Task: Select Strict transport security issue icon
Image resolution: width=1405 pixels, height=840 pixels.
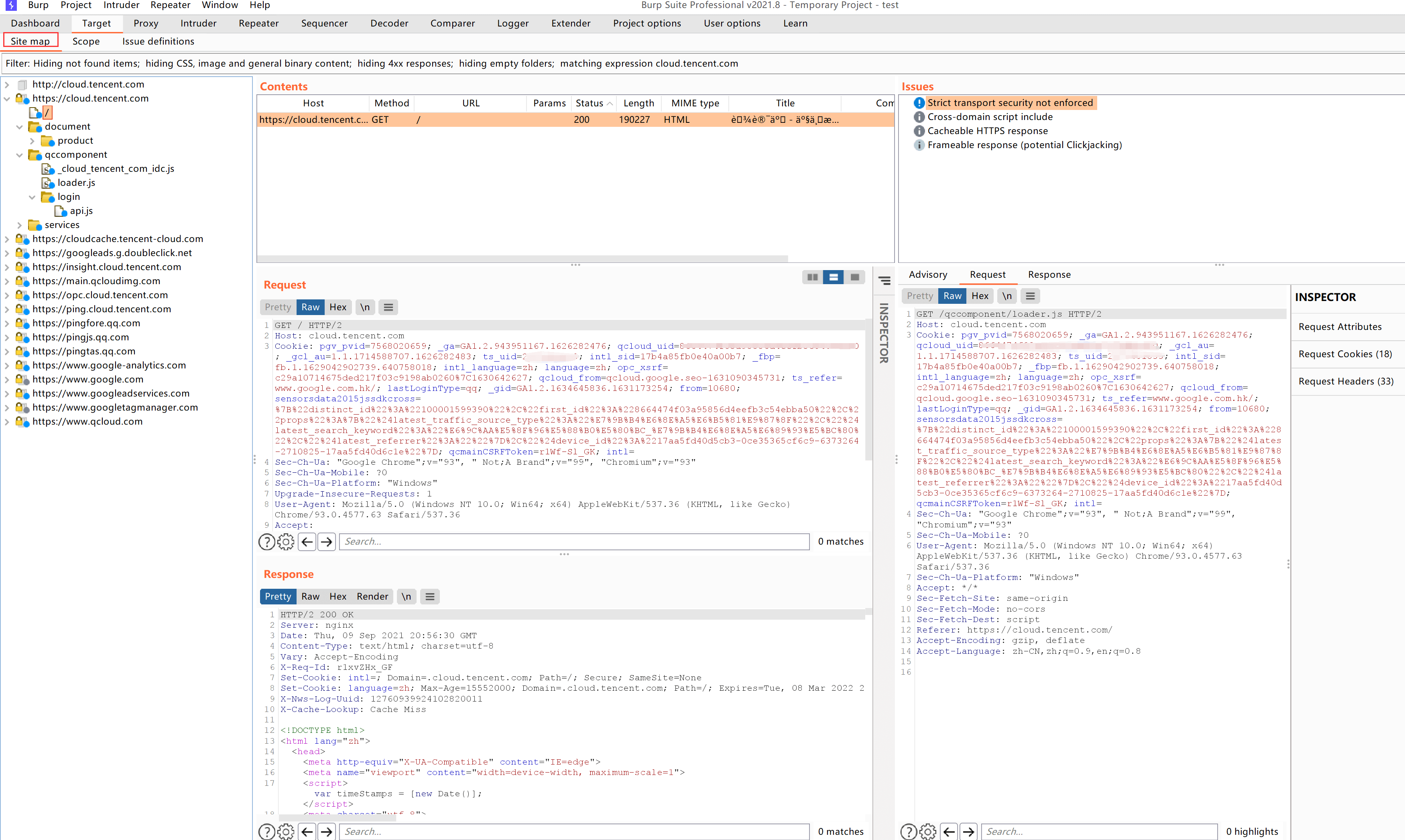Action: click(919, 103)
